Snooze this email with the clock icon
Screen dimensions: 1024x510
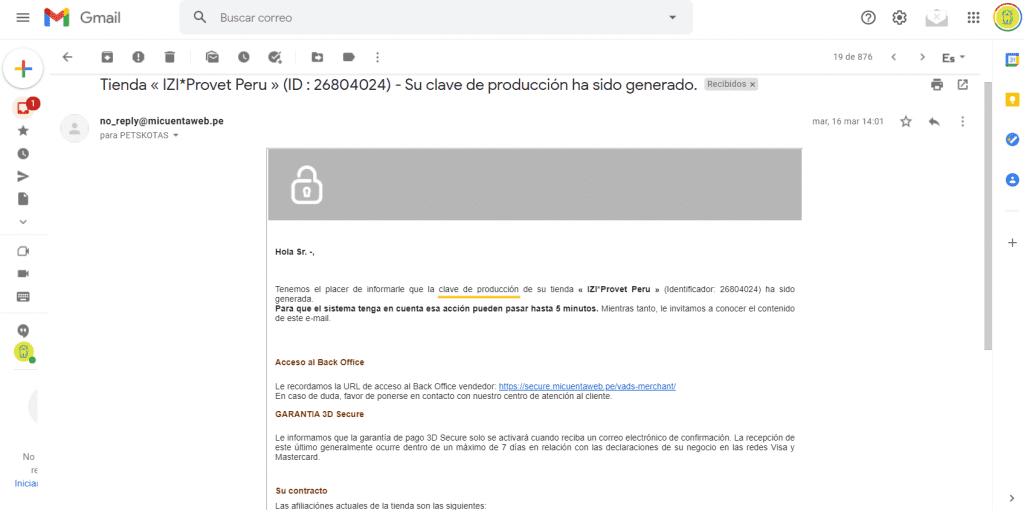point(244,57)
